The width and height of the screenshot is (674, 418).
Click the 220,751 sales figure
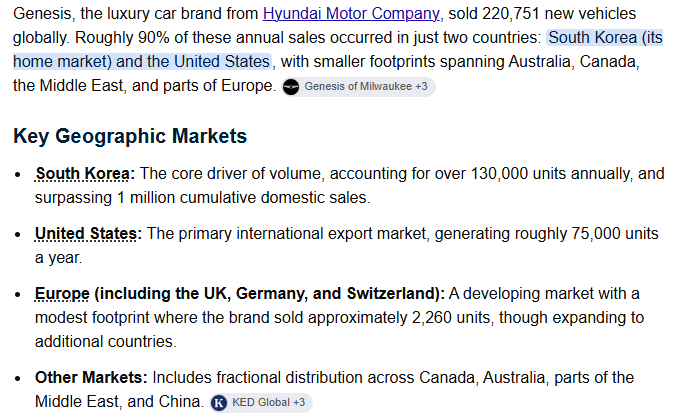point(510,14)
